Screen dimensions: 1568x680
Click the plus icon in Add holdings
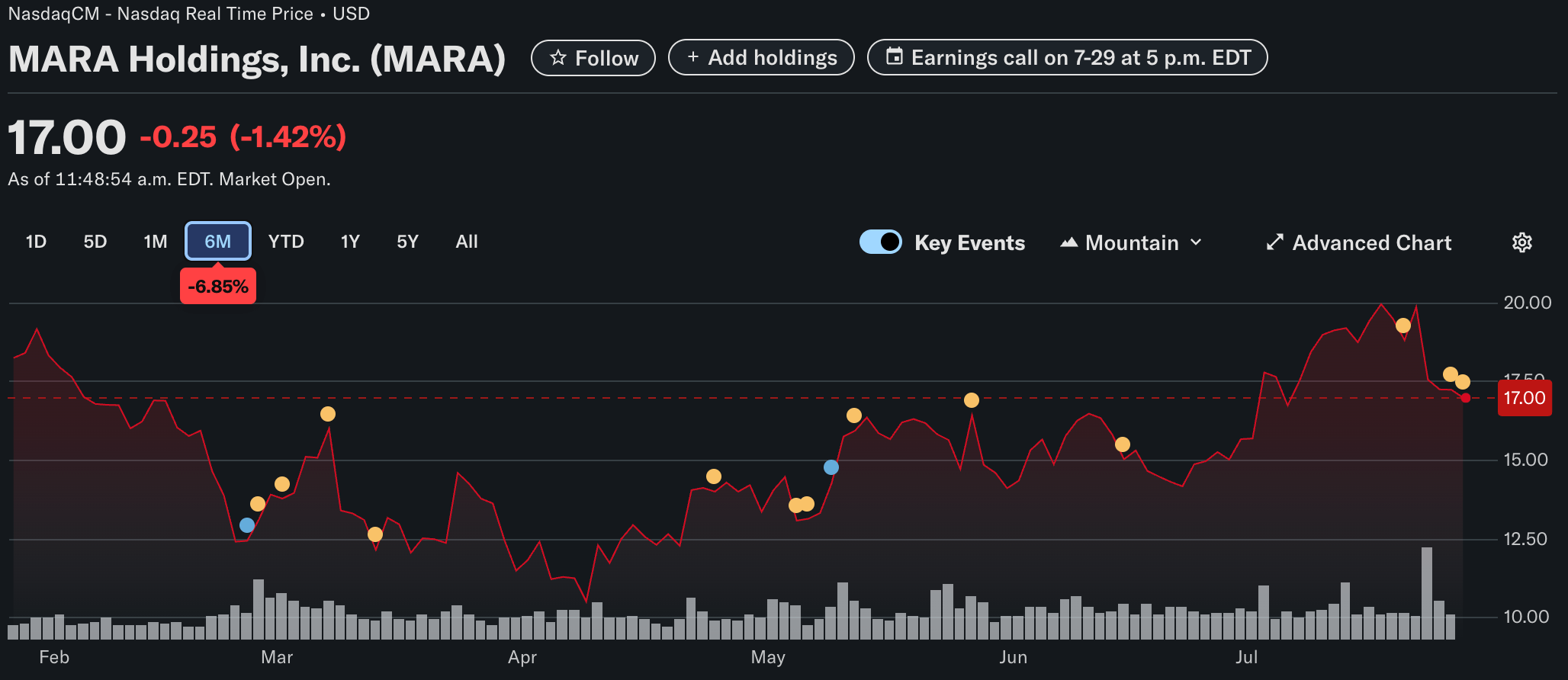point(692,57)
